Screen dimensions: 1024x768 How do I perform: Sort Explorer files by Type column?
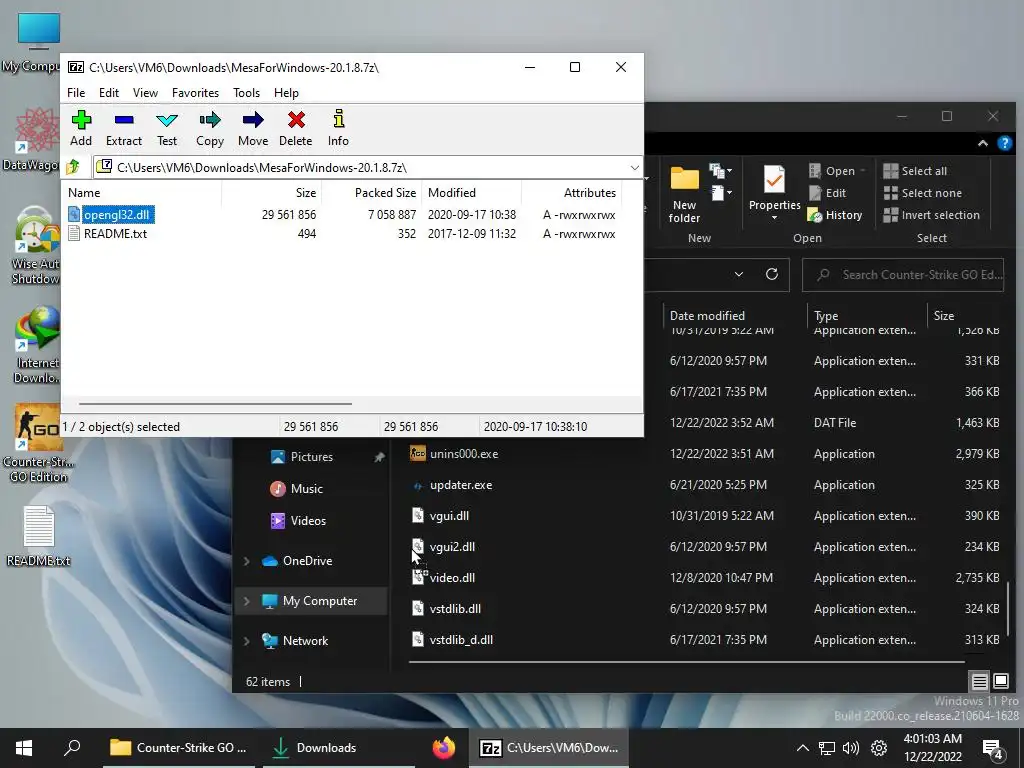pos(866,315)
